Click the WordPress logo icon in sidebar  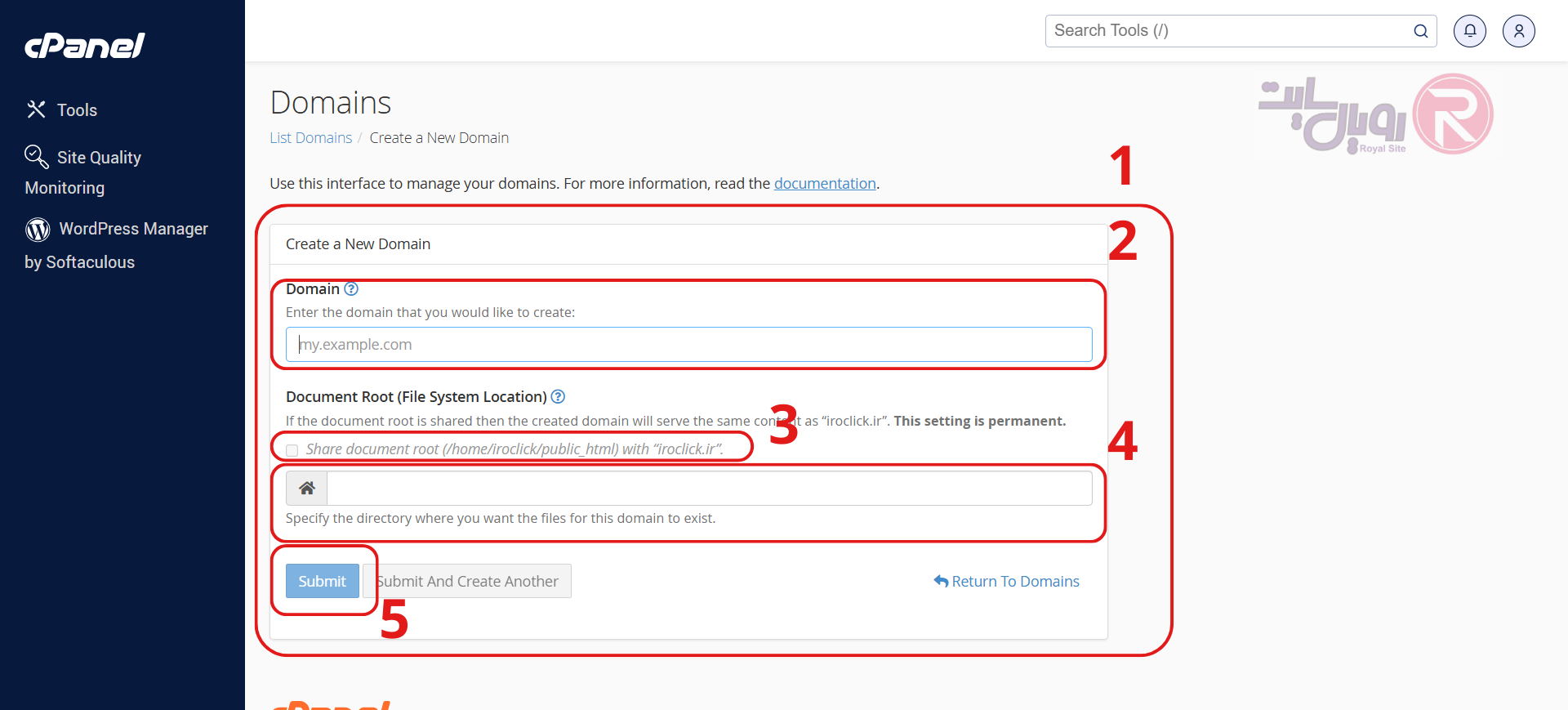tap(38, 230)
